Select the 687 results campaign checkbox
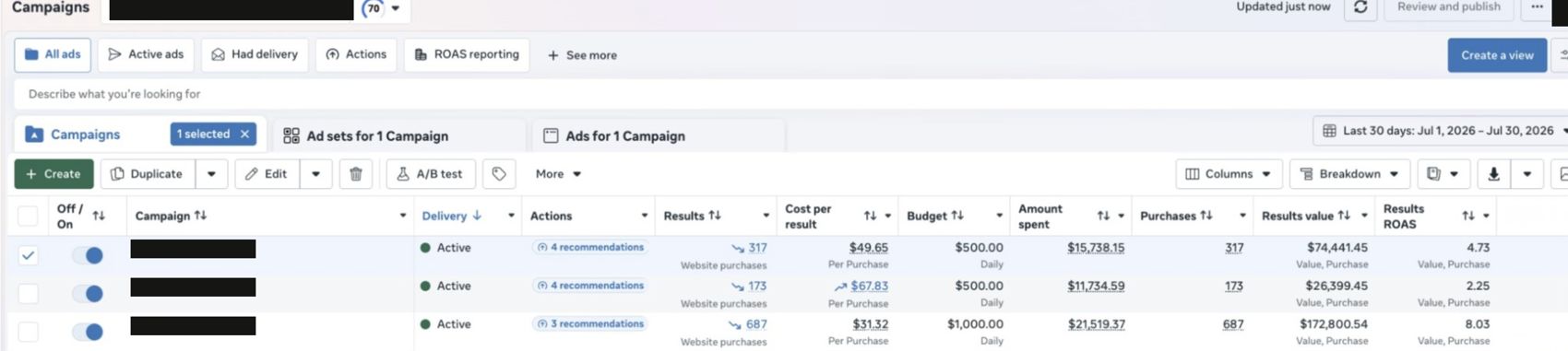This screenshot has width=1568, height=351. (29, 331)
